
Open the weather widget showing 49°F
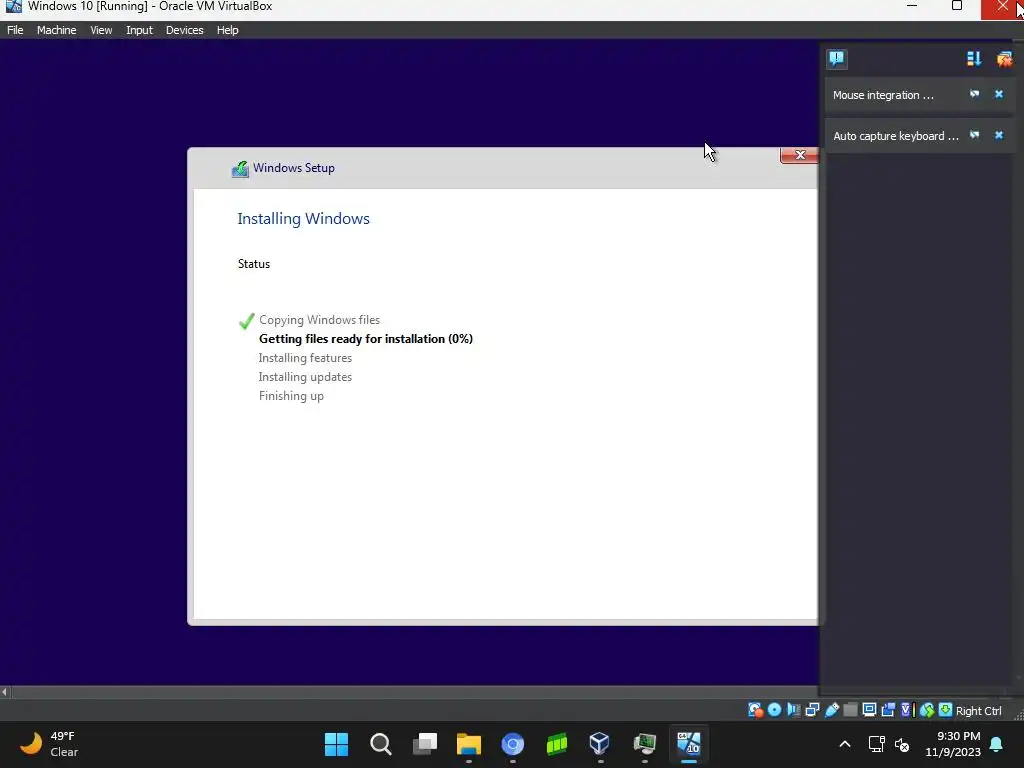click(48, 744)
